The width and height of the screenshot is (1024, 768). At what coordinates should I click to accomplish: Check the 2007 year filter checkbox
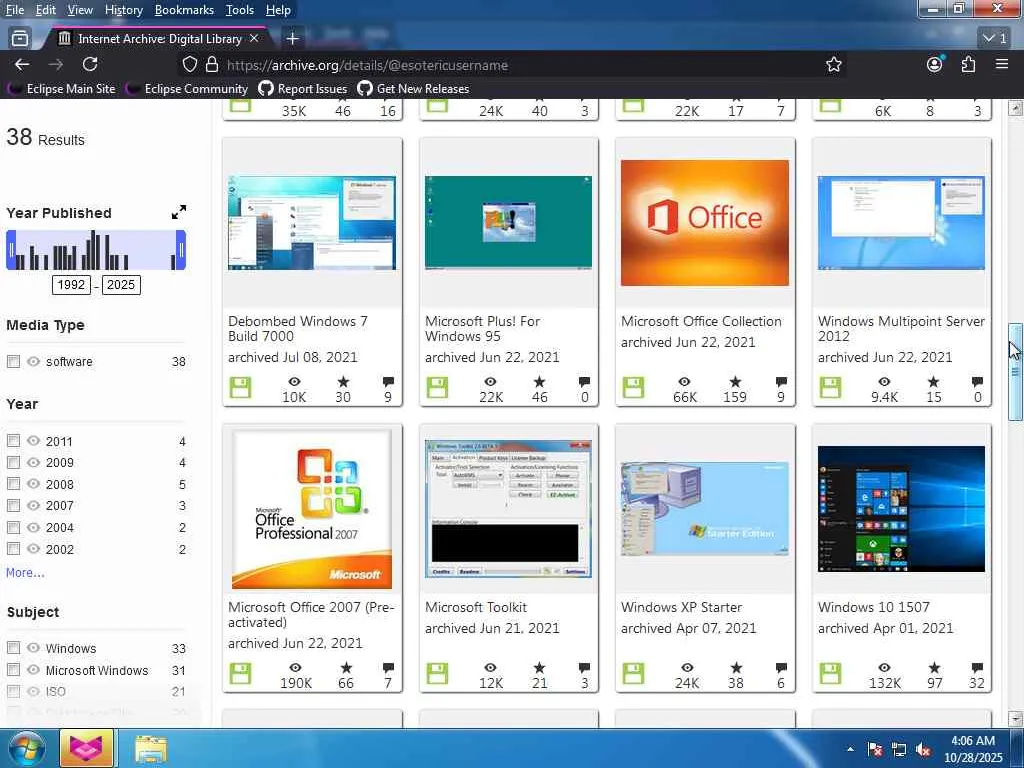(13, 505)
